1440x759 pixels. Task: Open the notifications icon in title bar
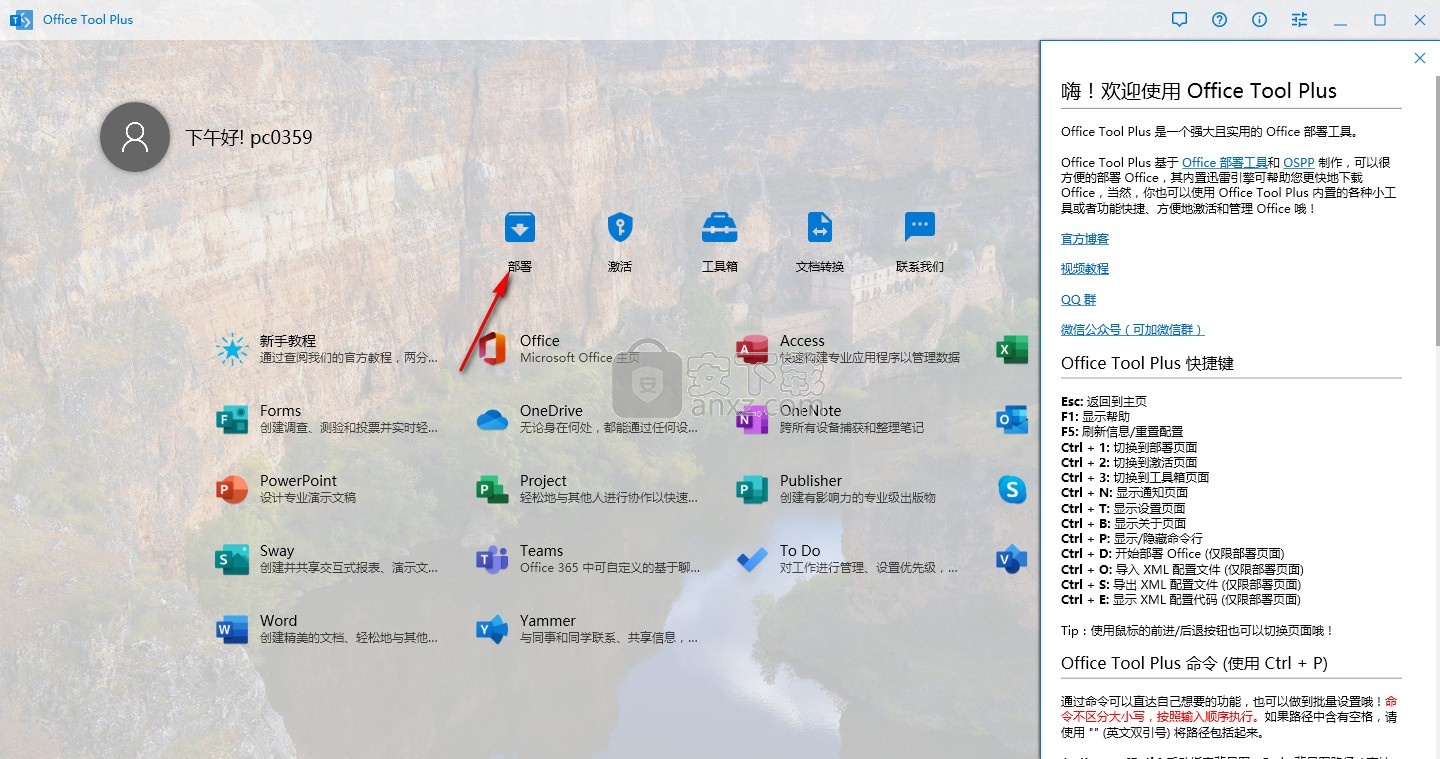click(x=1179, y=19)
